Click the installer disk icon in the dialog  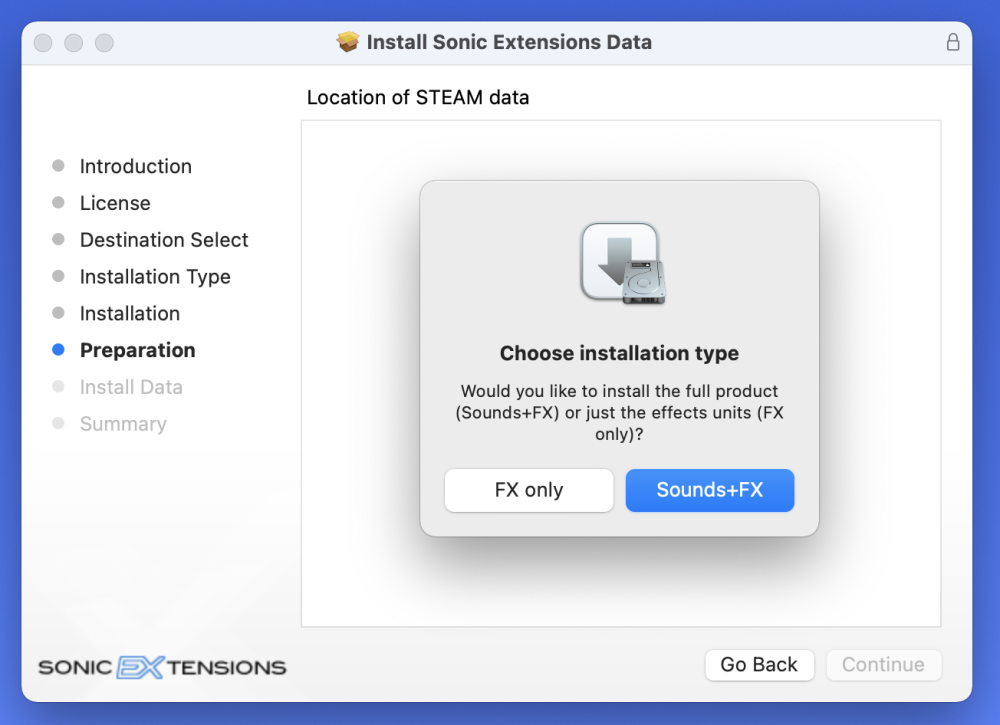point(622,263)
